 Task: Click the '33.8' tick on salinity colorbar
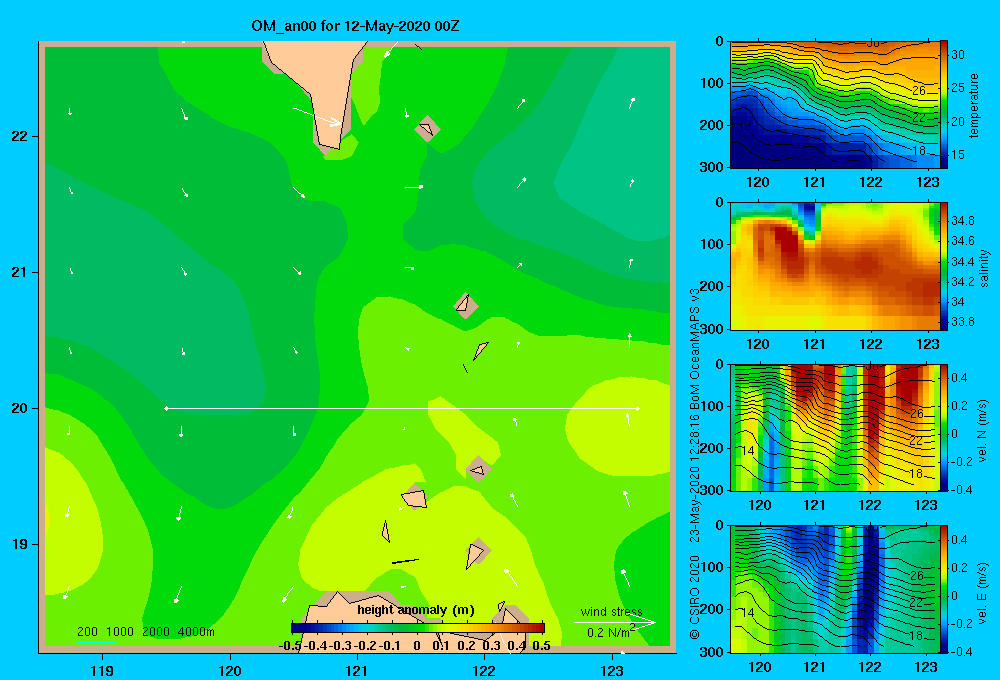[962, 322]
